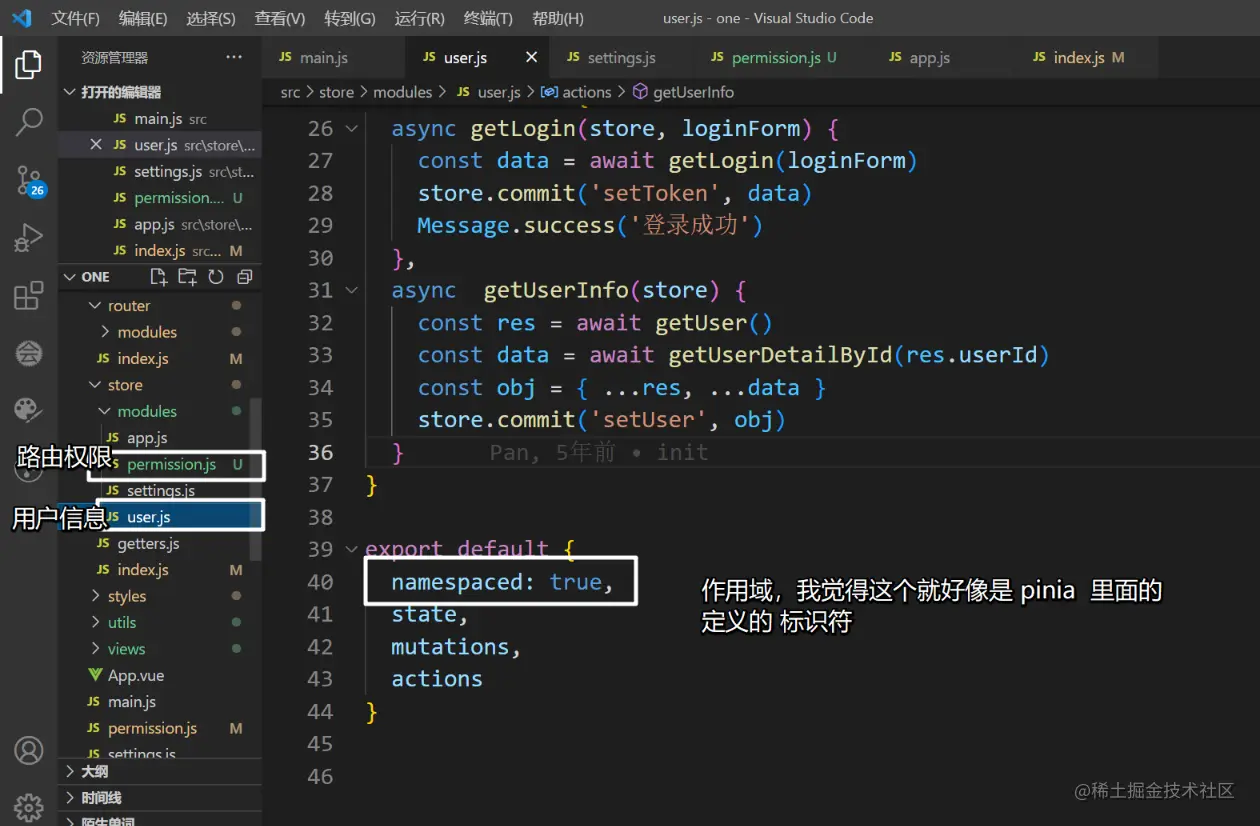Open settings.js in the open editors list
The image size is (1260, 826).
(160, 172)
